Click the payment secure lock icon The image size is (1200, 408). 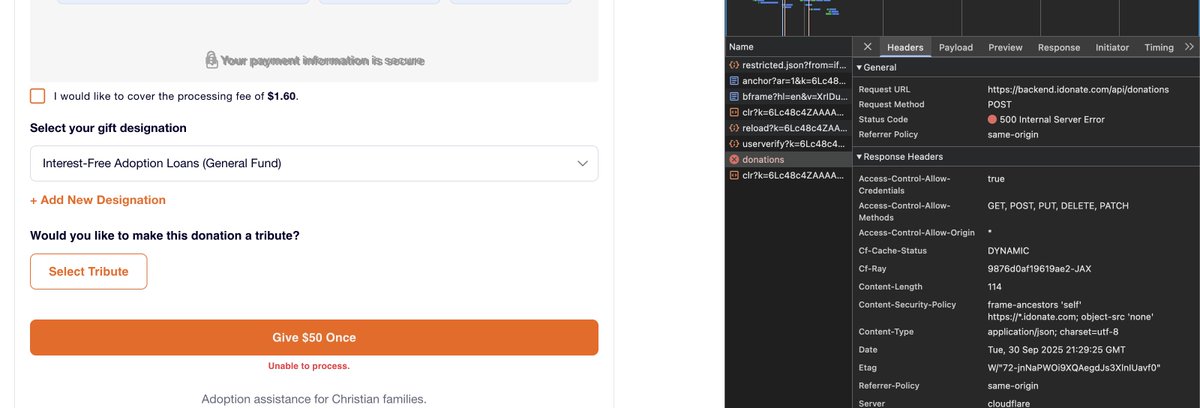(x=211, y=61)
